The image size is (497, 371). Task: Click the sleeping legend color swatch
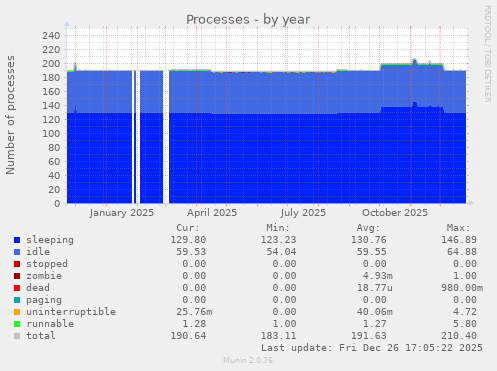pos(17,240)
